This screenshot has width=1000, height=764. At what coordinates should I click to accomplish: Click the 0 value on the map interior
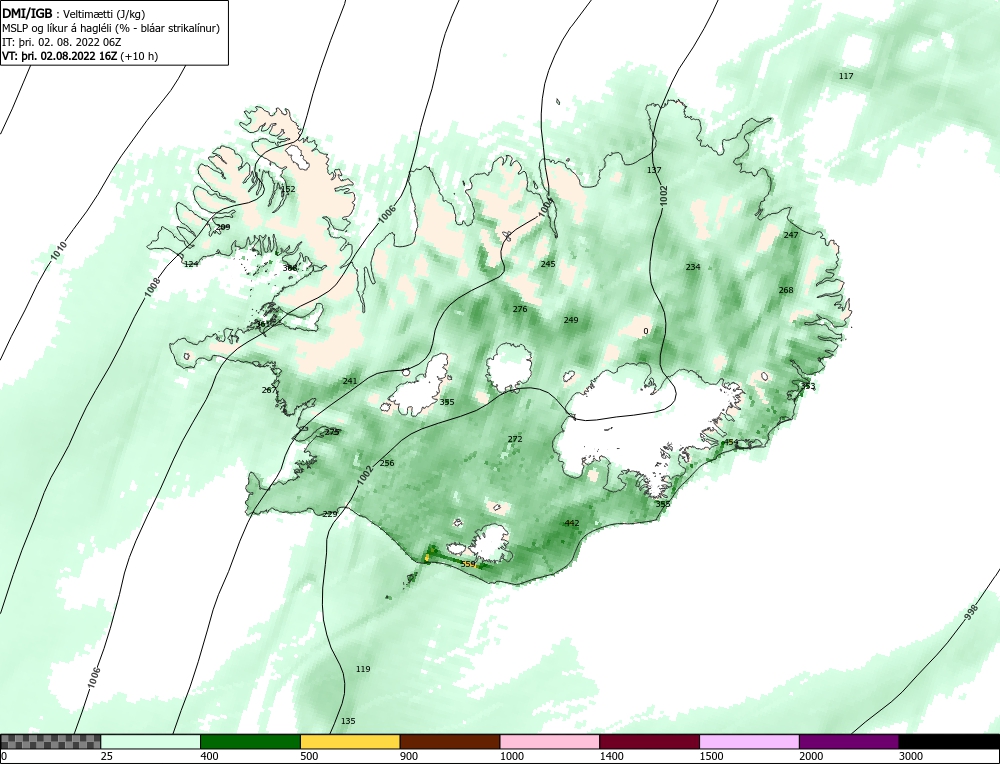pyautogui.click(x=645, y=331)
